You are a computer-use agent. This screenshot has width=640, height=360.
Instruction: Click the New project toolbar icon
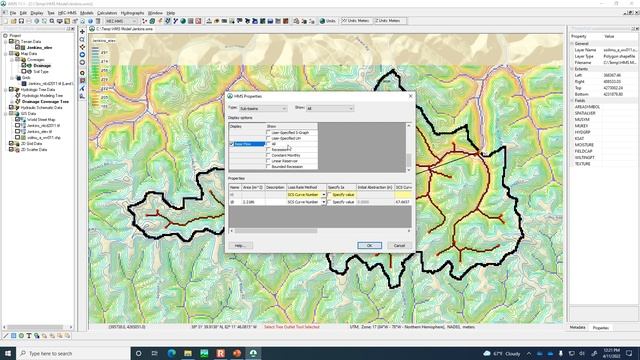point(6,21)
